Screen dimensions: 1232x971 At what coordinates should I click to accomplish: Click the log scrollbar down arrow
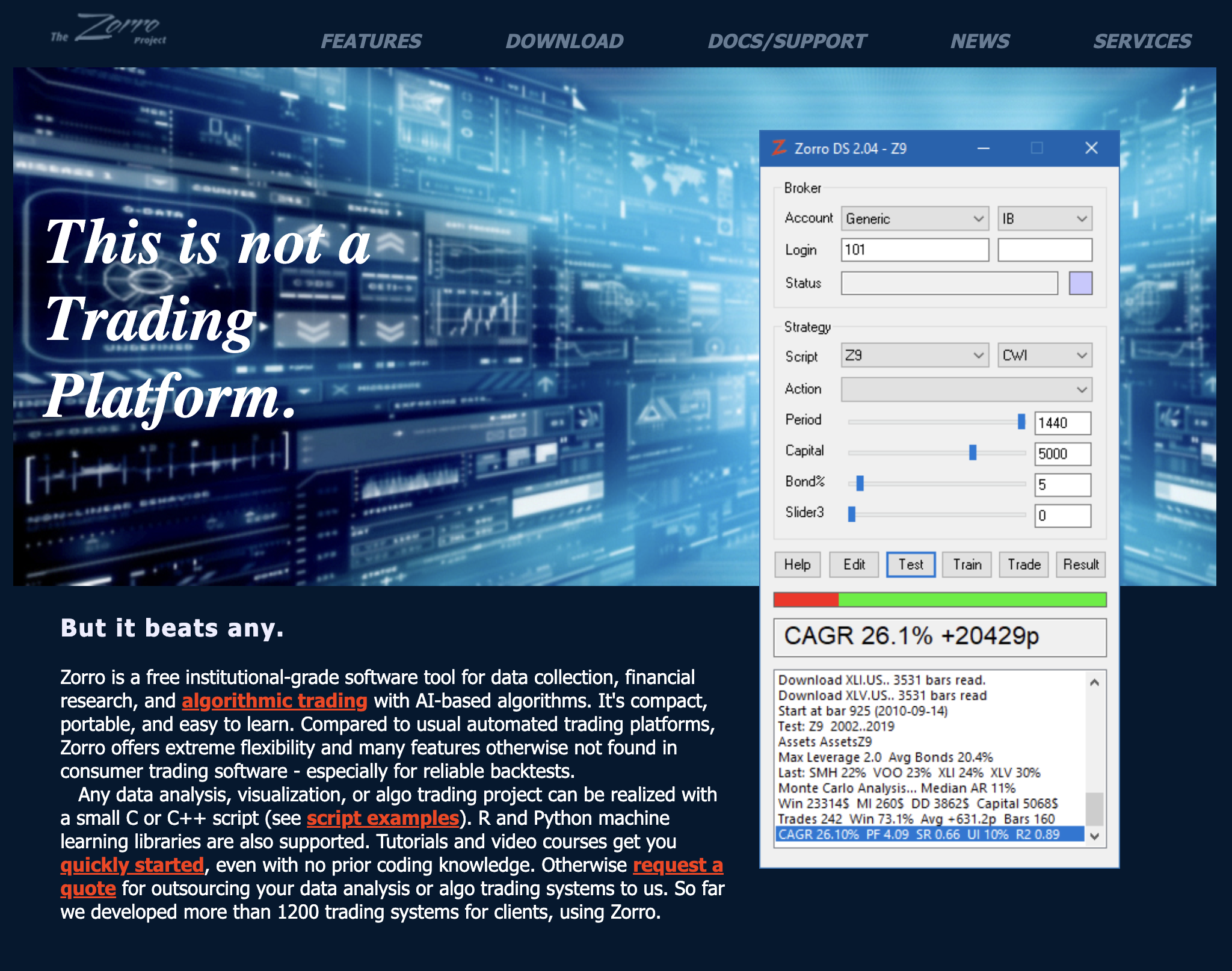click(1094, 836)
